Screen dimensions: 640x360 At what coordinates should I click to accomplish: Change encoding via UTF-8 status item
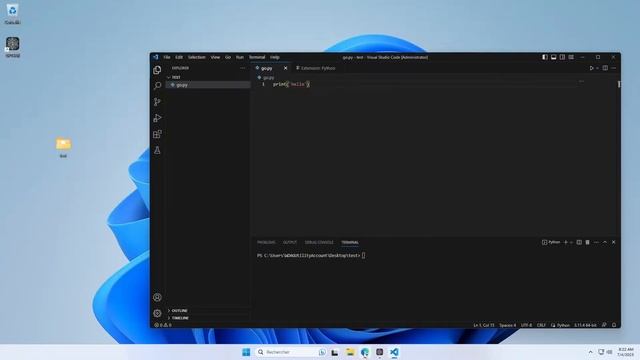[527, 325]
